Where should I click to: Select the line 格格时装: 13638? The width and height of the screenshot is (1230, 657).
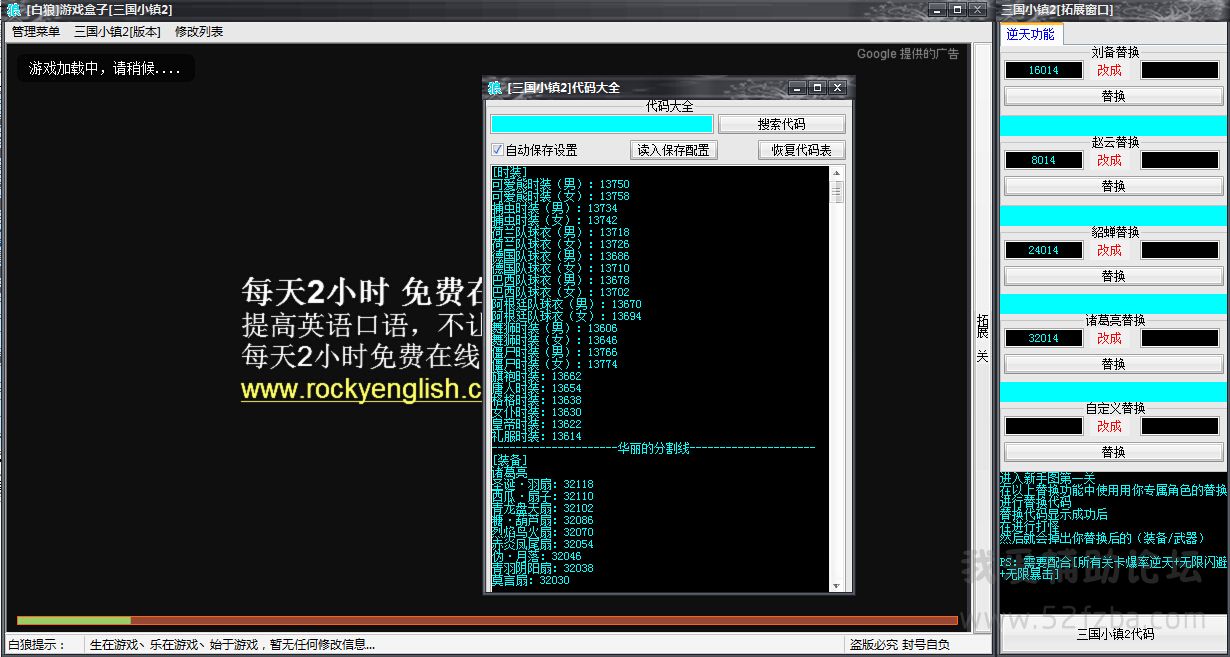click(x=537, y=401)
